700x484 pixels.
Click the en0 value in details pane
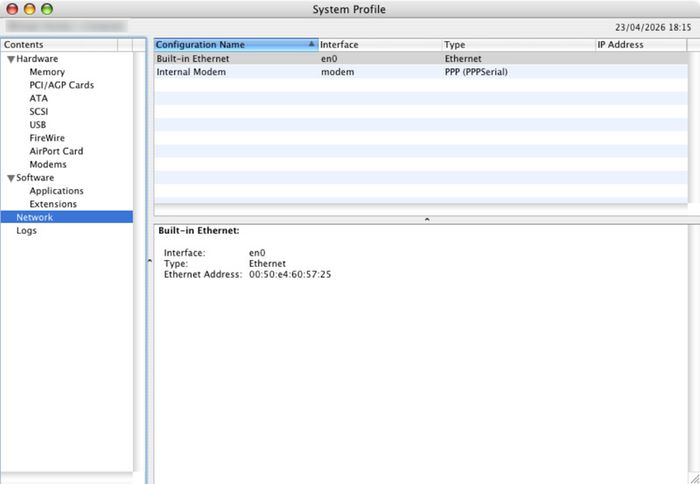click(x=257, y=253)
